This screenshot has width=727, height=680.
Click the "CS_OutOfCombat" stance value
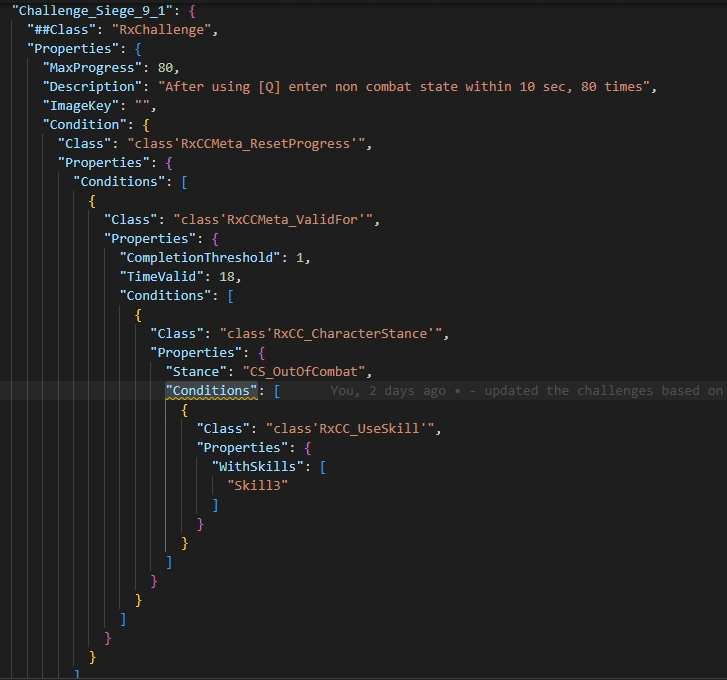306,371
